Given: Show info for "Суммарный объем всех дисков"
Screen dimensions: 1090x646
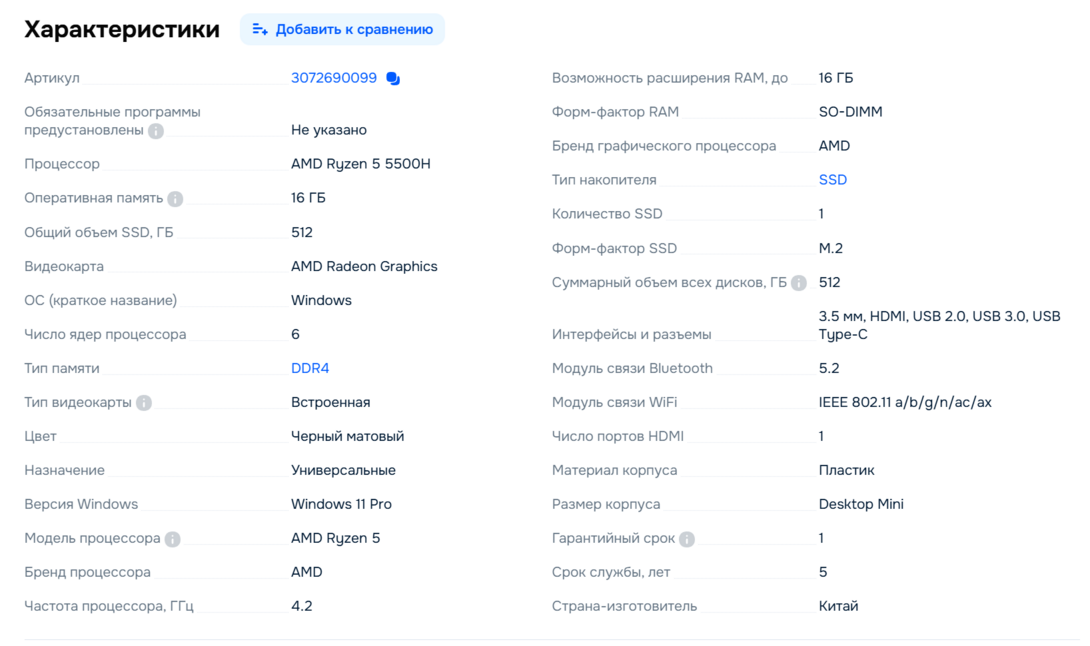Looking at the screenshot, I should point(799,283).
